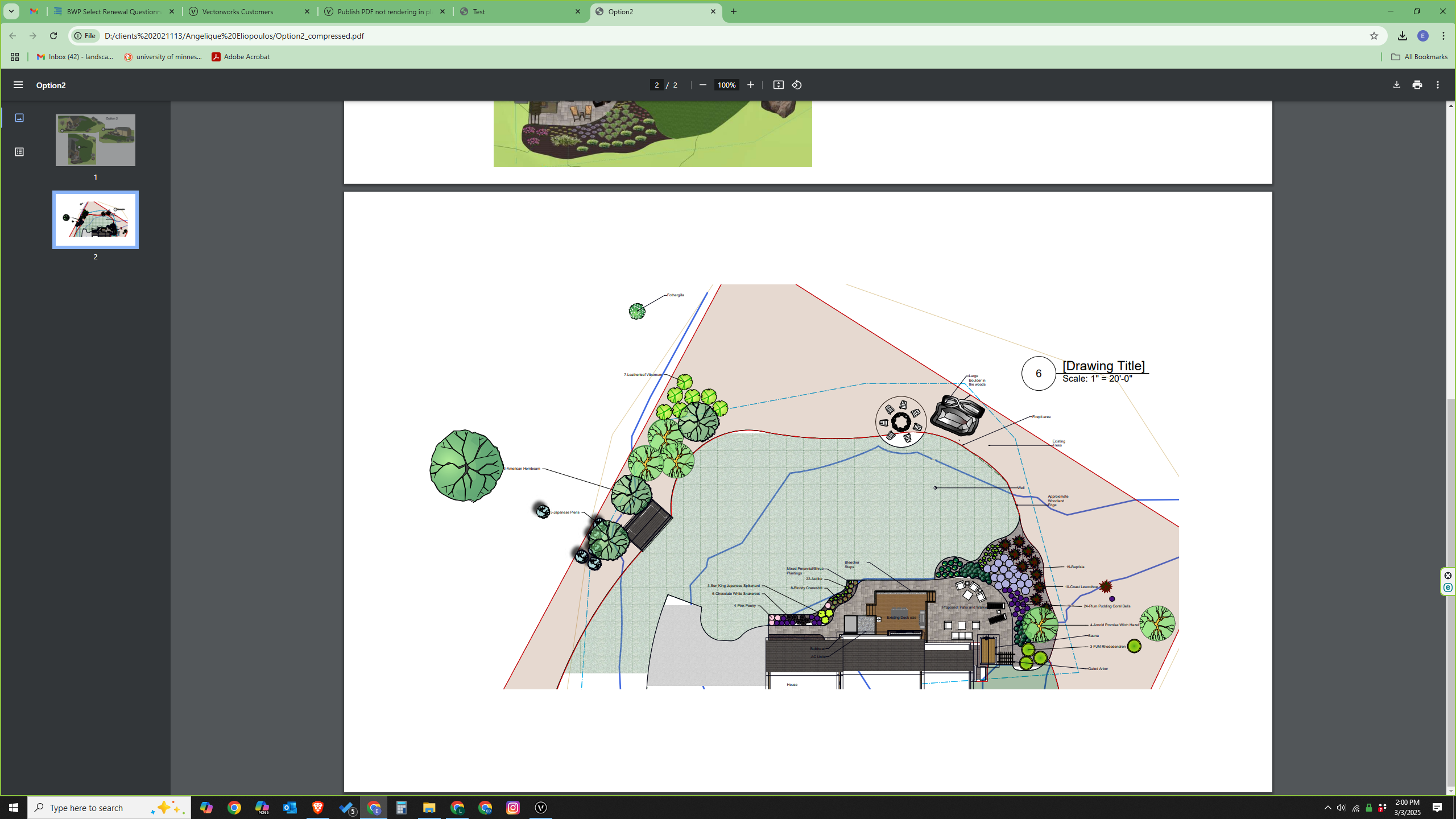This screenshot has width=1456, height=819.
Task: Show thumbnail view in the sidebar
Action: (x=19, y=118)
